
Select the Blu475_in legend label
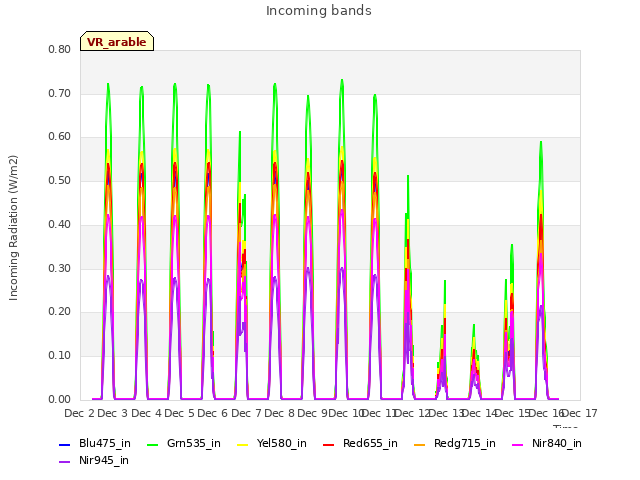coord(105,443)
